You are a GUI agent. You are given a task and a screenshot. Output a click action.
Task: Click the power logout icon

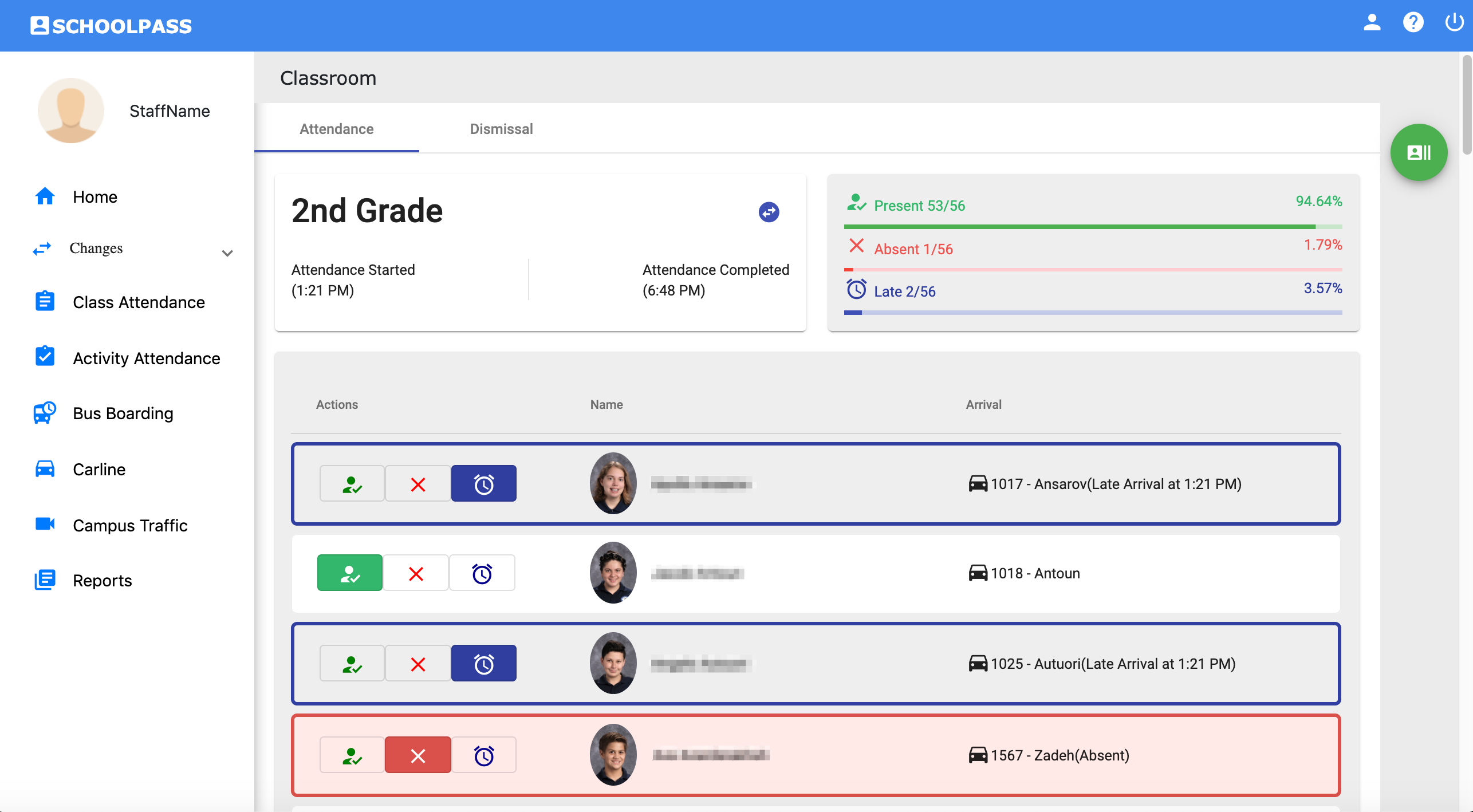(x=1454, y=23)
